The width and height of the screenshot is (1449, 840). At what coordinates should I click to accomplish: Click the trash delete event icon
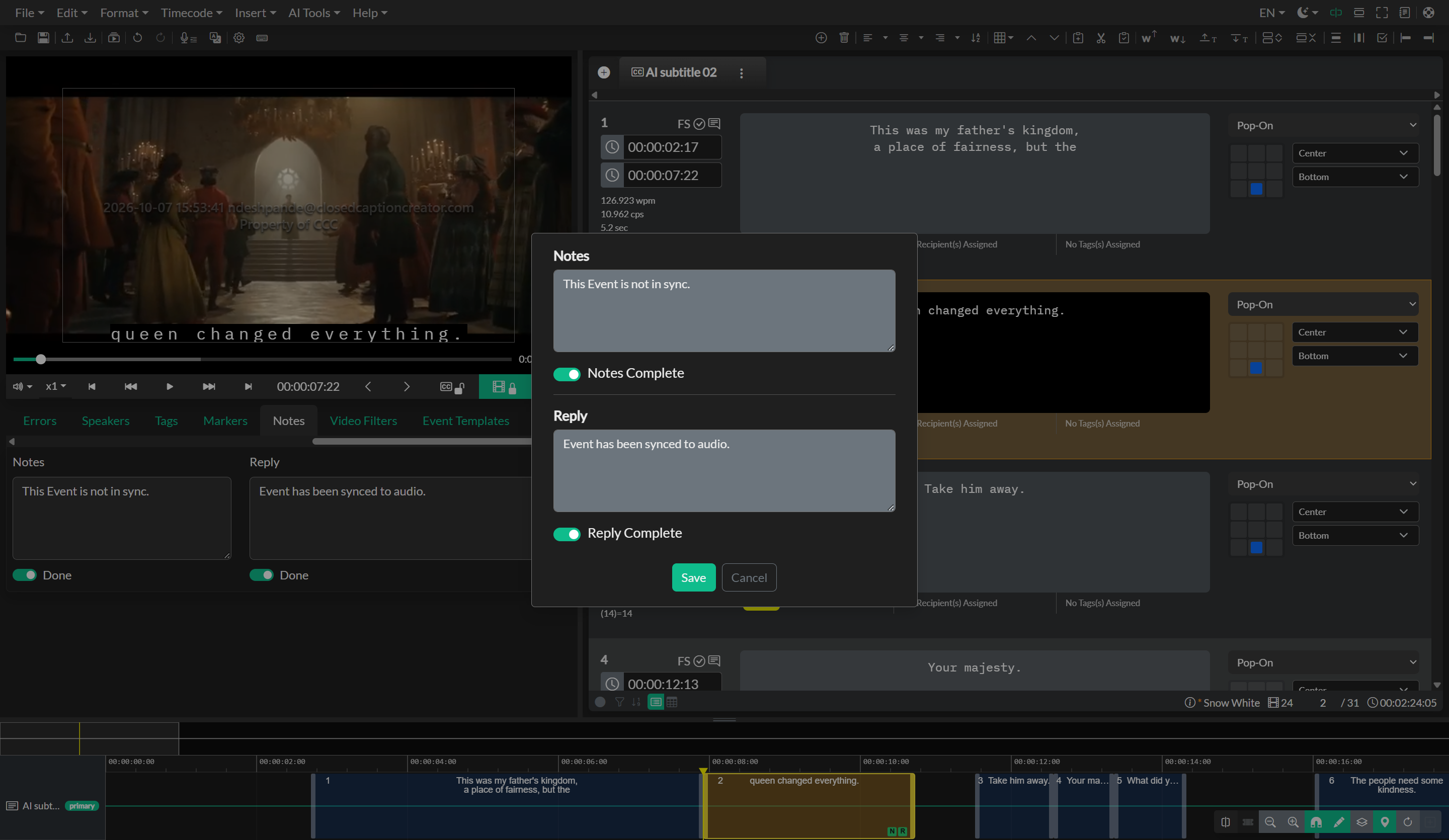point(844,38)
